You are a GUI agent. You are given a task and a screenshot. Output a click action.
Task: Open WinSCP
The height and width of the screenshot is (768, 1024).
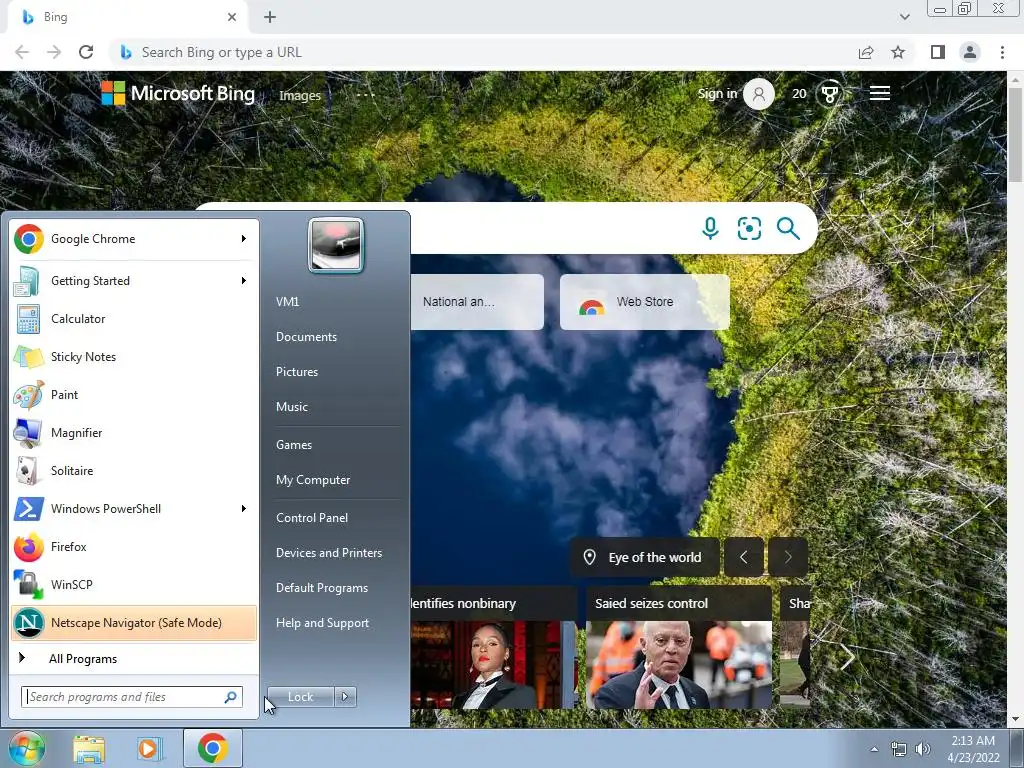click(x=134, y=584)
